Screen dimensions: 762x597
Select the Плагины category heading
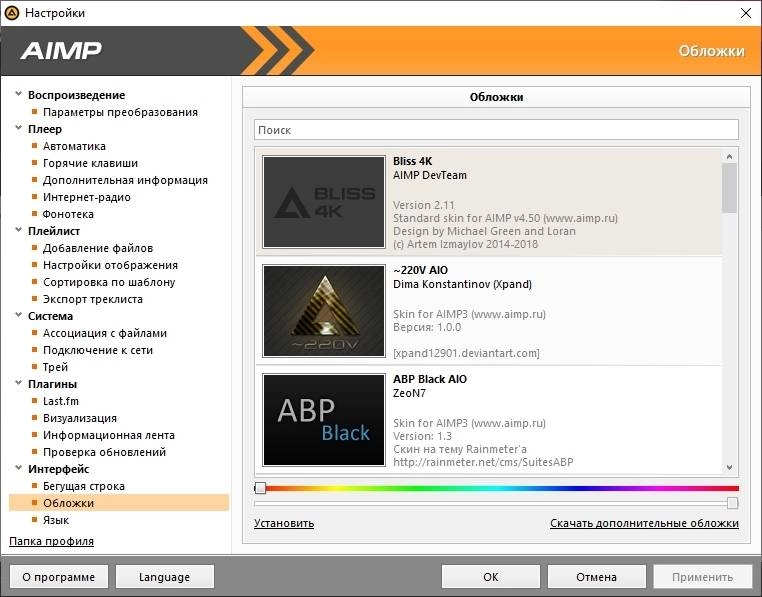(x=52, y=385)
